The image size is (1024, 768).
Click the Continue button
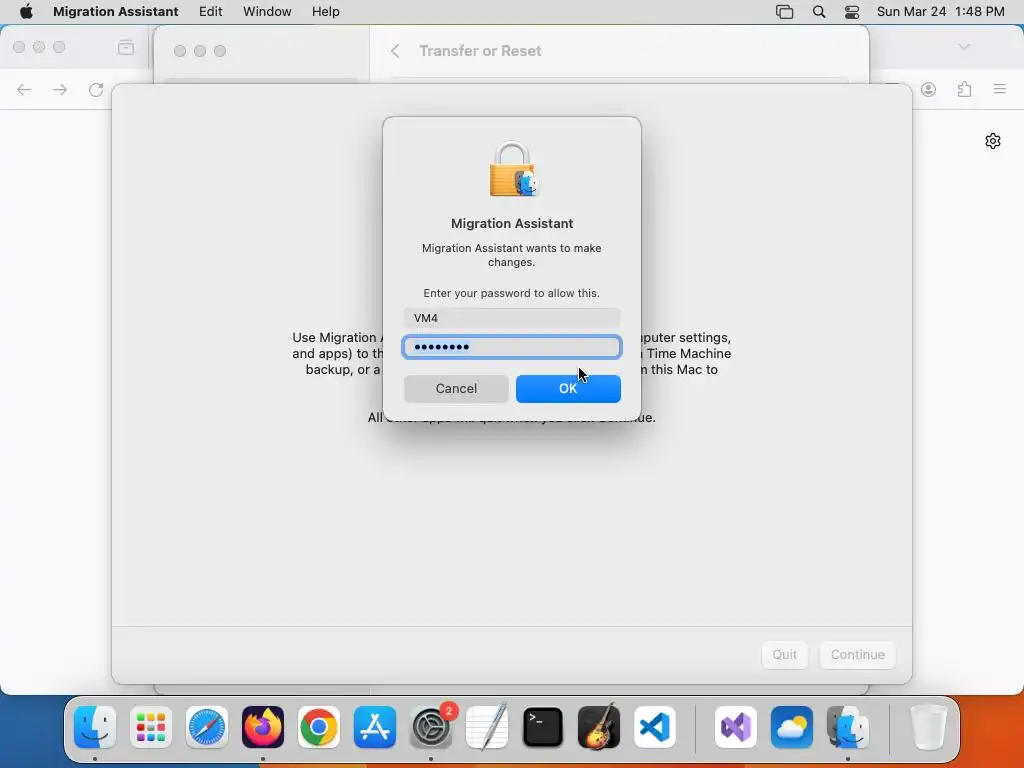tap(857, 654)
